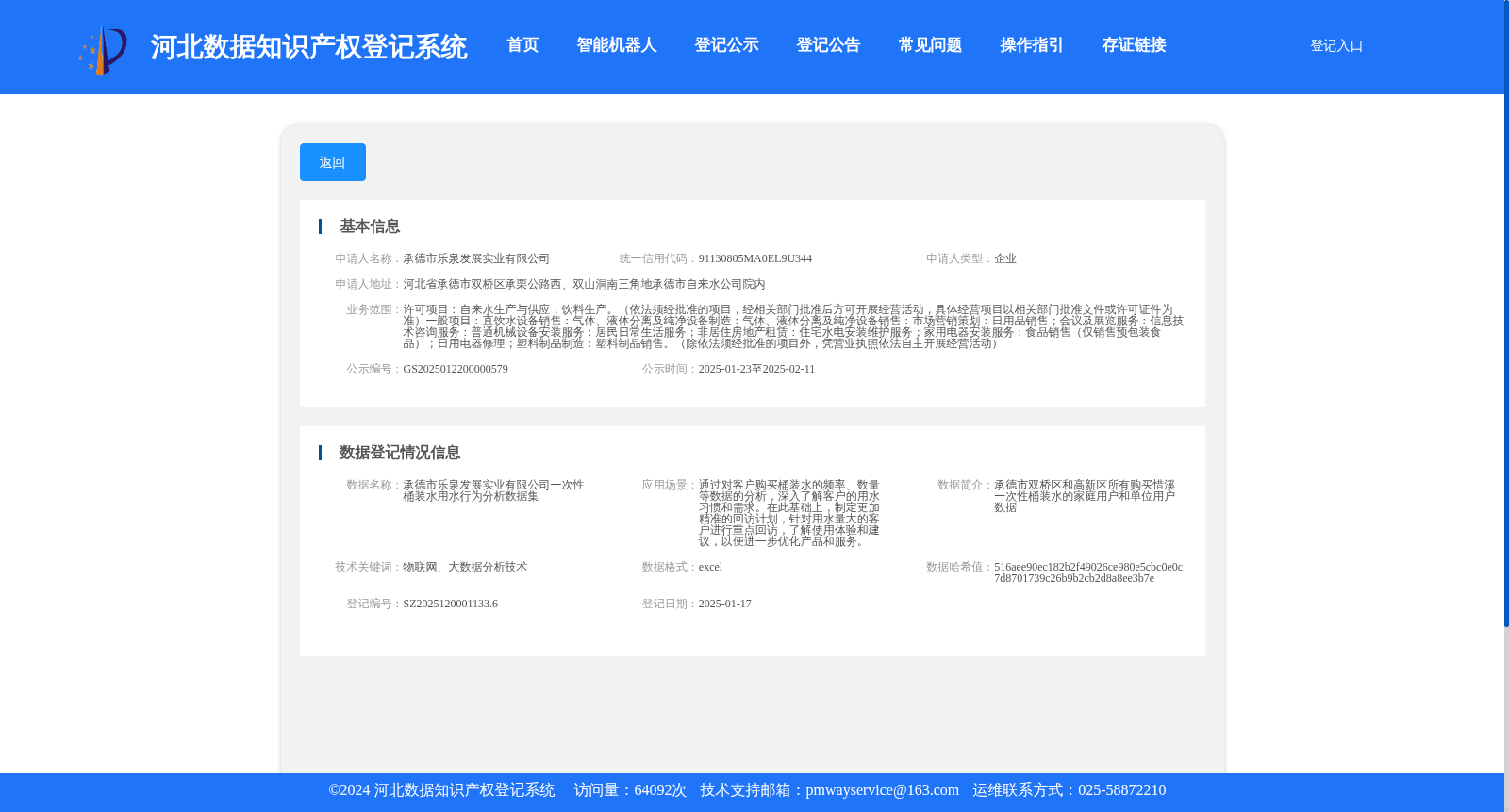Open 存证链接 in the navigation
The height and width of the screenshot is (812, 1509).
pyautogui.click(x=1134, y=45)
